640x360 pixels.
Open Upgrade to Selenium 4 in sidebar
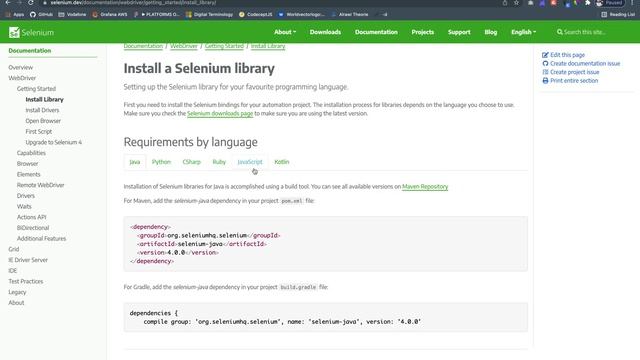(x=53, y=142)
